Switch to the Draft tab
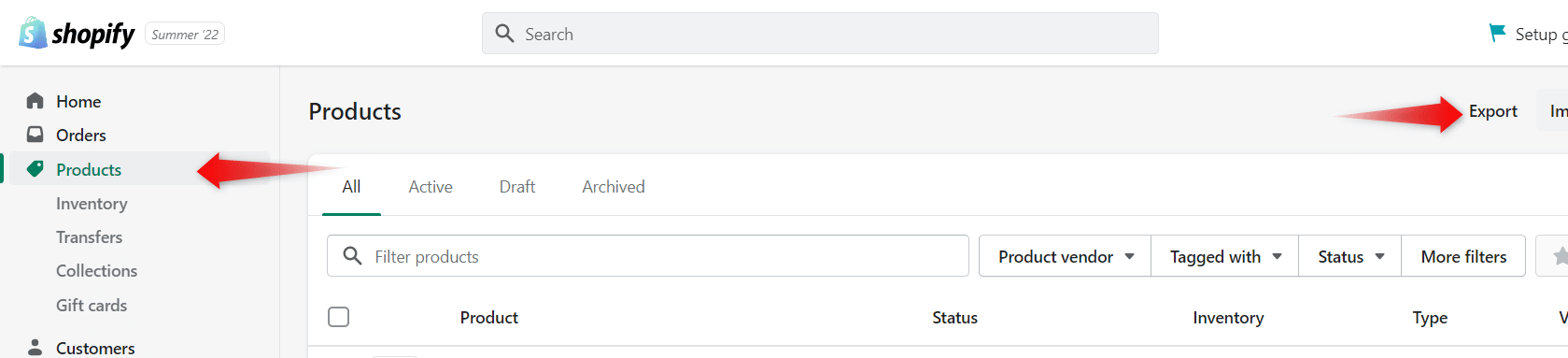This screenshot has width=1568, height=358. click(517, 187)
